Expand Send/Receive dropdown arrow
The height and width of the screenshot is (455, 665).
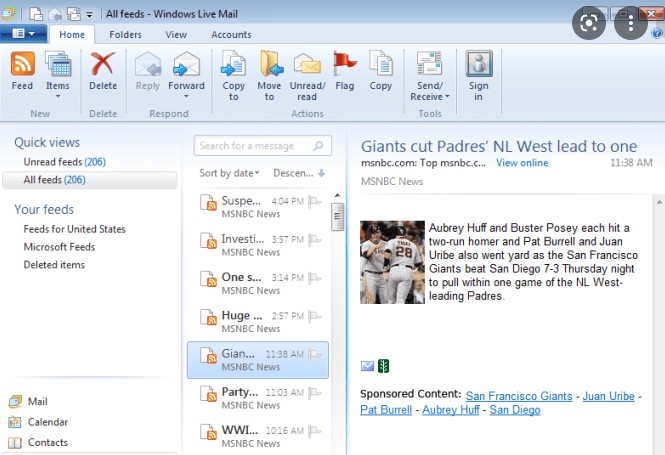447,97
